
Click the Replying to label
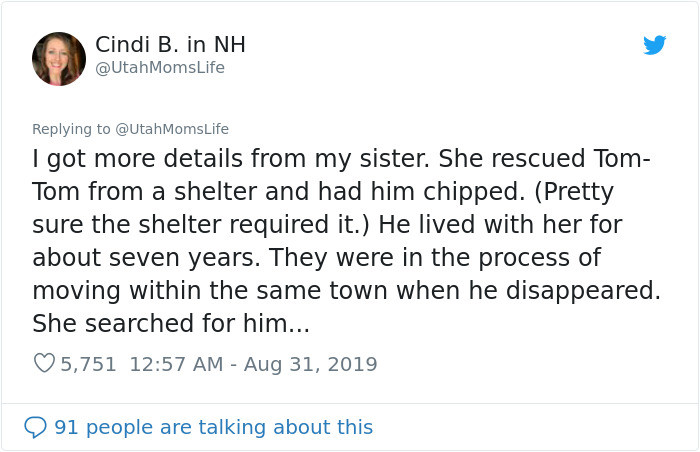(71, 129)
